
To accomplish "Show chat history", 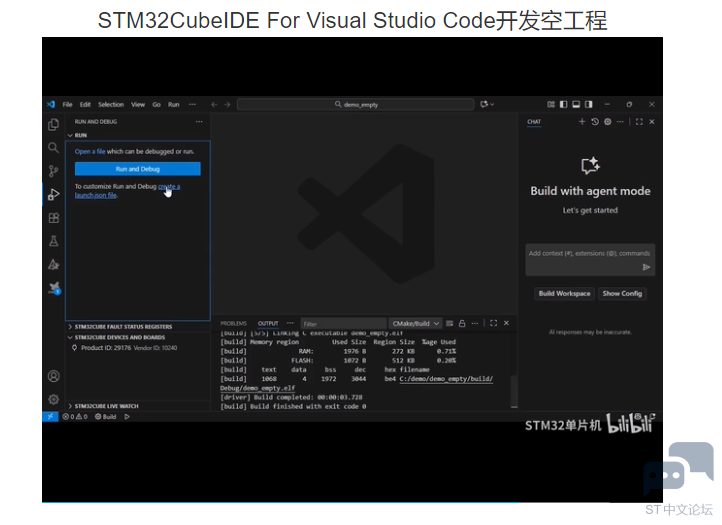I will 595,122.
